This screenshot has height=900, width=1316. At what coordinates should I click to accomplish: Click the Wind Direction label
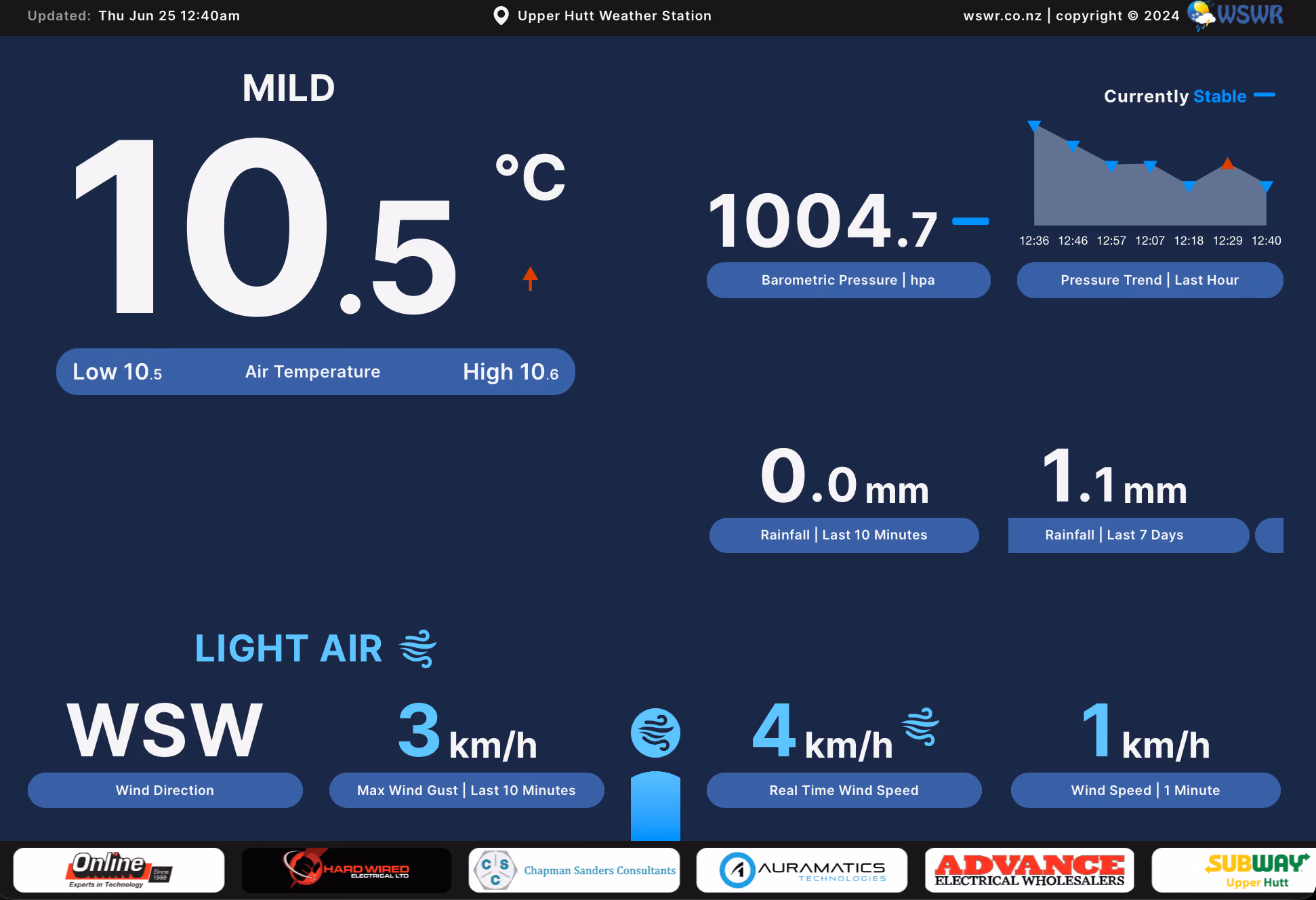coord(165,790)
